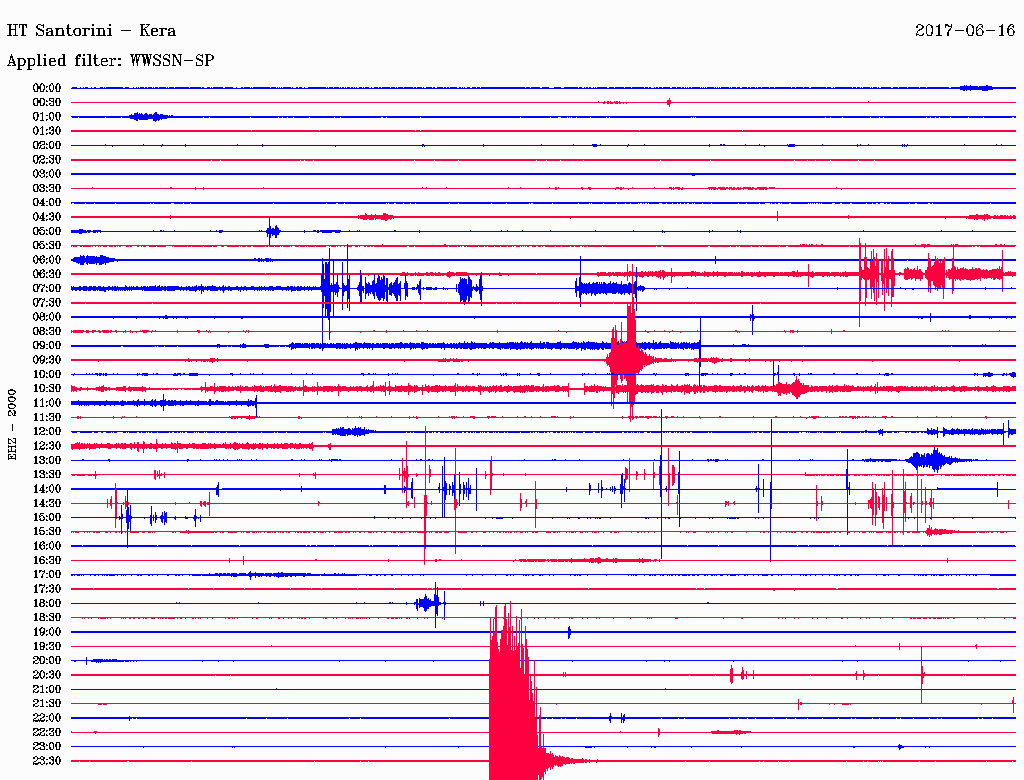Select the 11:30 time label
Screen dimensions: 1024x780
click(x=47, y=417)
